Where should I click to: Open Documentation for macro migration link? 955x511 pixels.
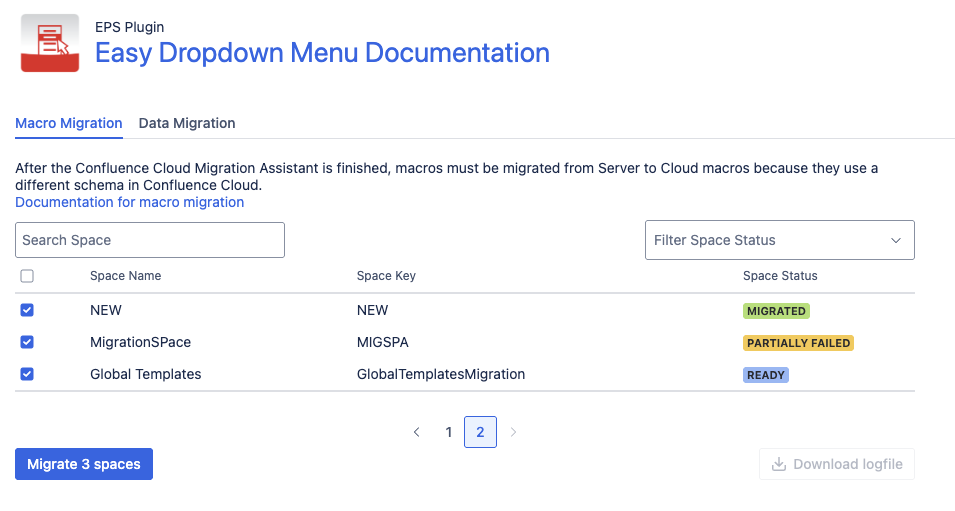pyautogui.click(x=130, y=202)
